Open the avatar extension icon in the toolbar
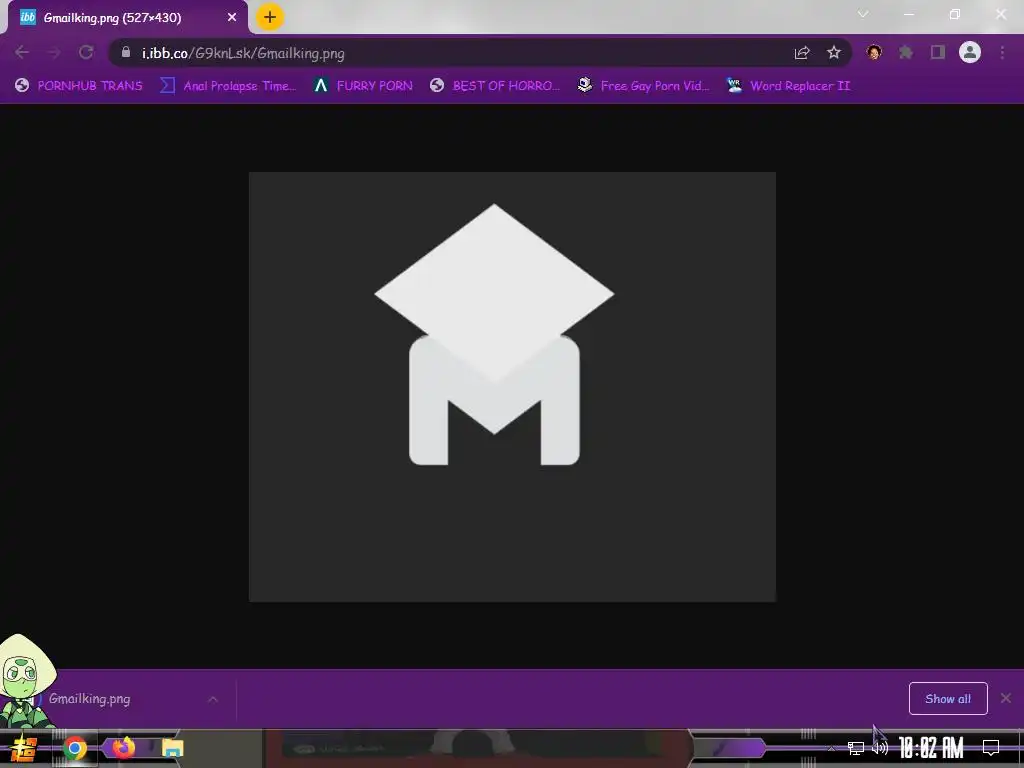 click(874, 52)
